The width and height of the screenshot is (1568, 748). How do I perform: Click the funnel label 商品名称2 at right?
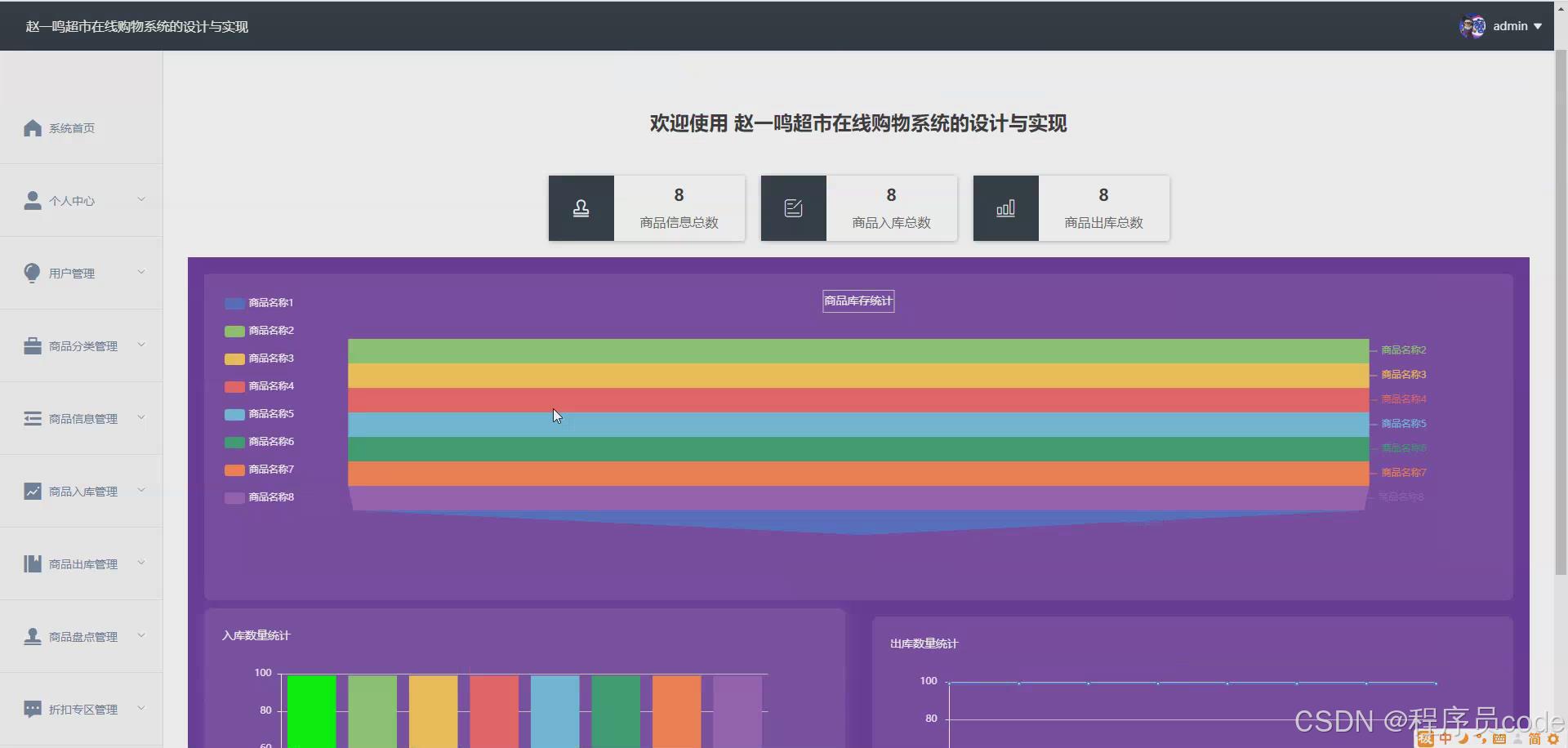(x=1403, y=350)
